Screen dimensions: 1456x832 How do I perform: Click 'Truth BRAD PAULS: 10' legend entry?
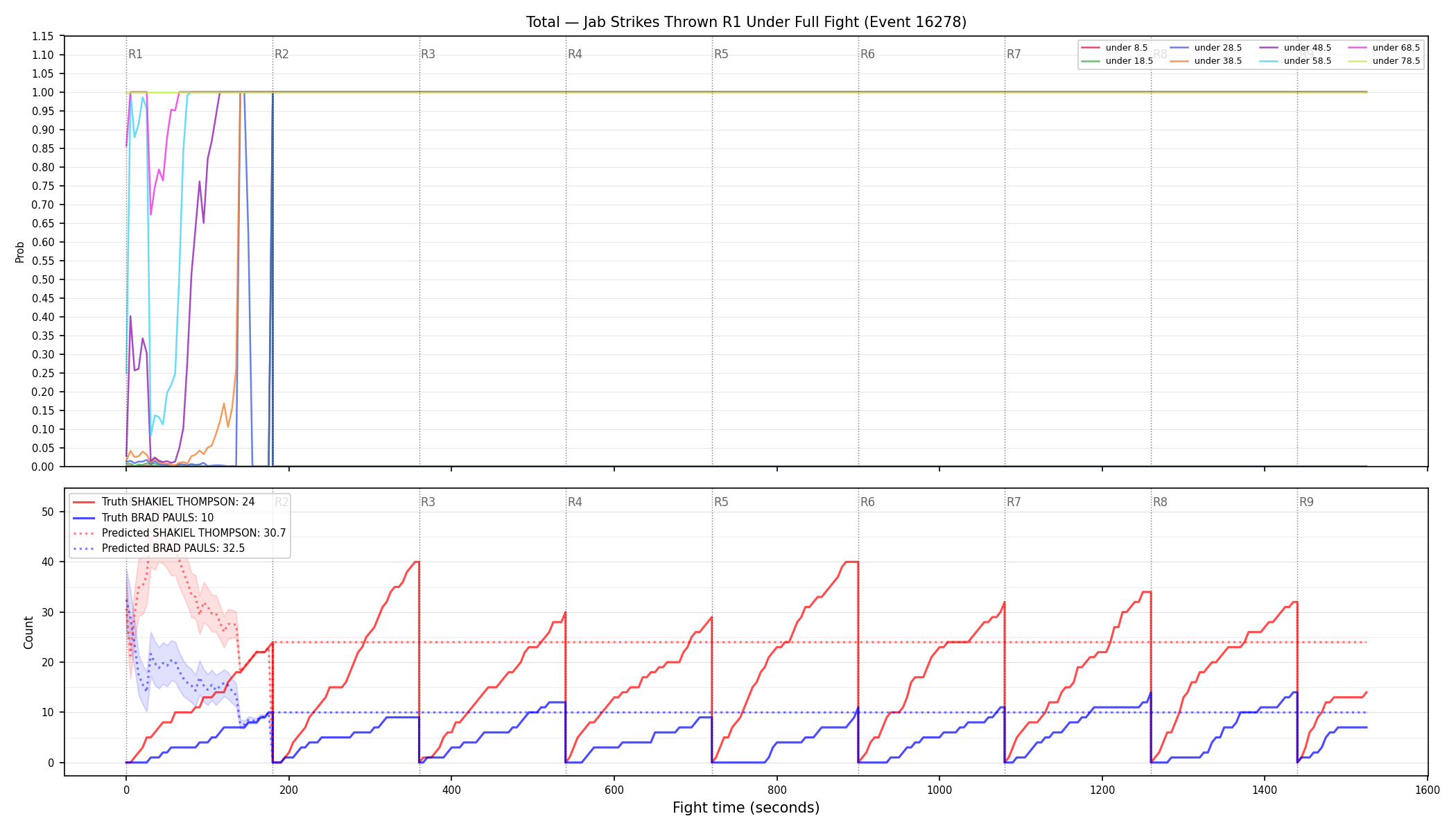[144, 517]
